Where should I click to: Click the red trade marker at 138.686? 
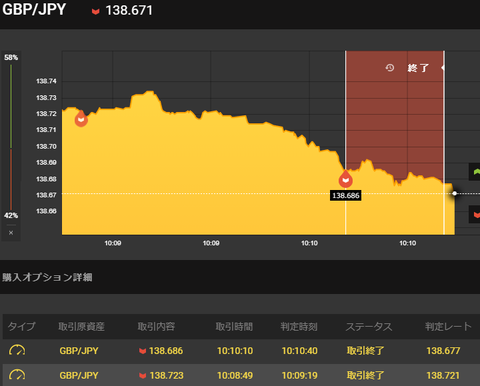[345, 179]
